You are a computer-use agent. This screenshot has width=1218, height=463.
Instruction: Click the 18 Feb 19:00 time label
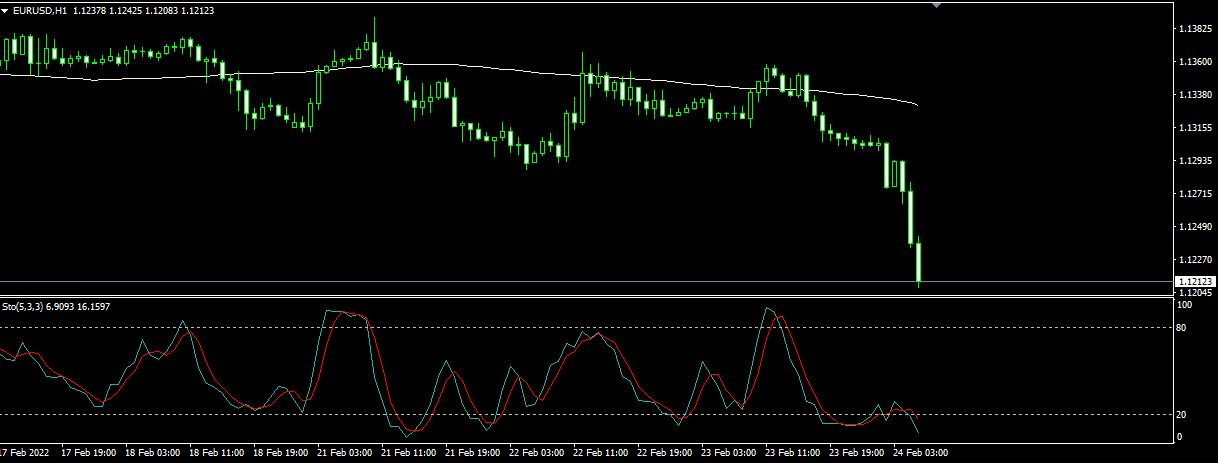(x=280, y=452)
